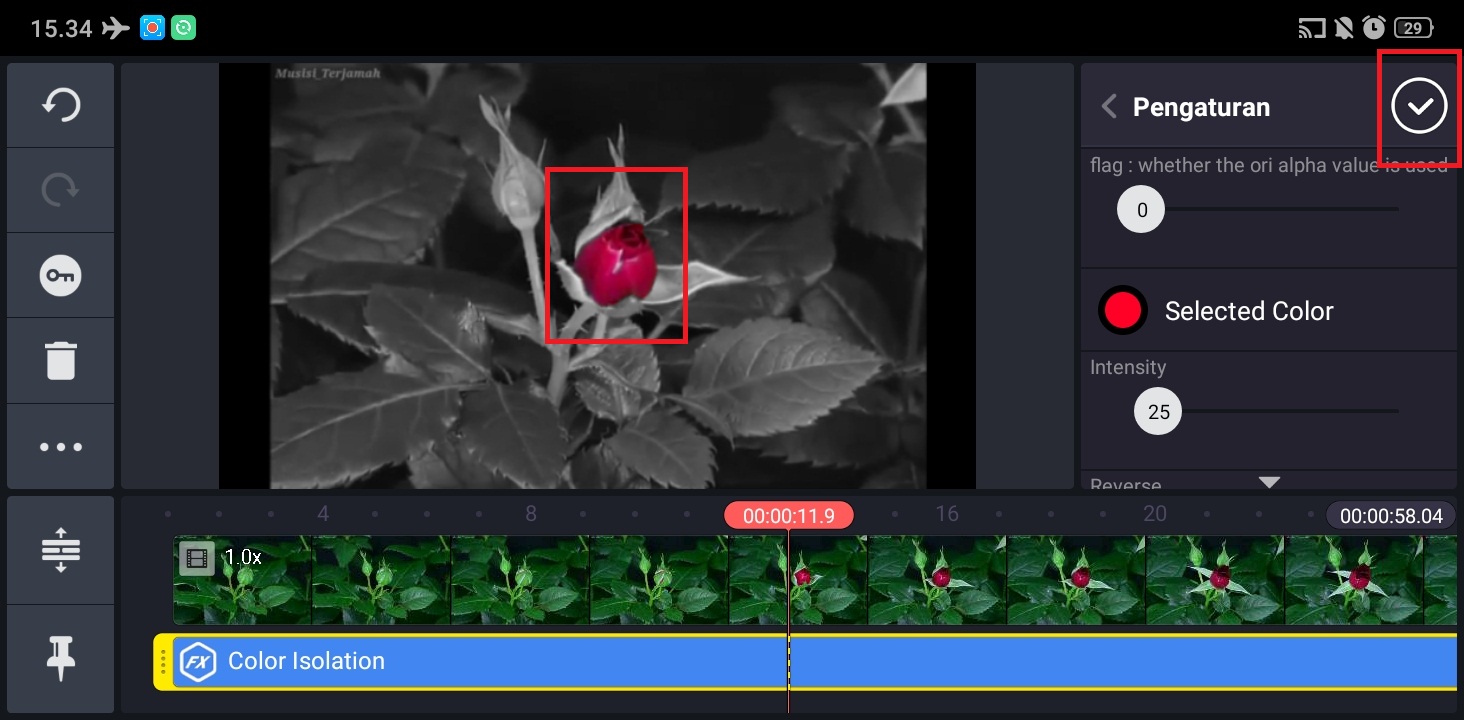Image resolution: width=1464 pixels, height=720 pixels.
Task: Tap the total duration 00:00:58.04
Action: point(1391,516)
